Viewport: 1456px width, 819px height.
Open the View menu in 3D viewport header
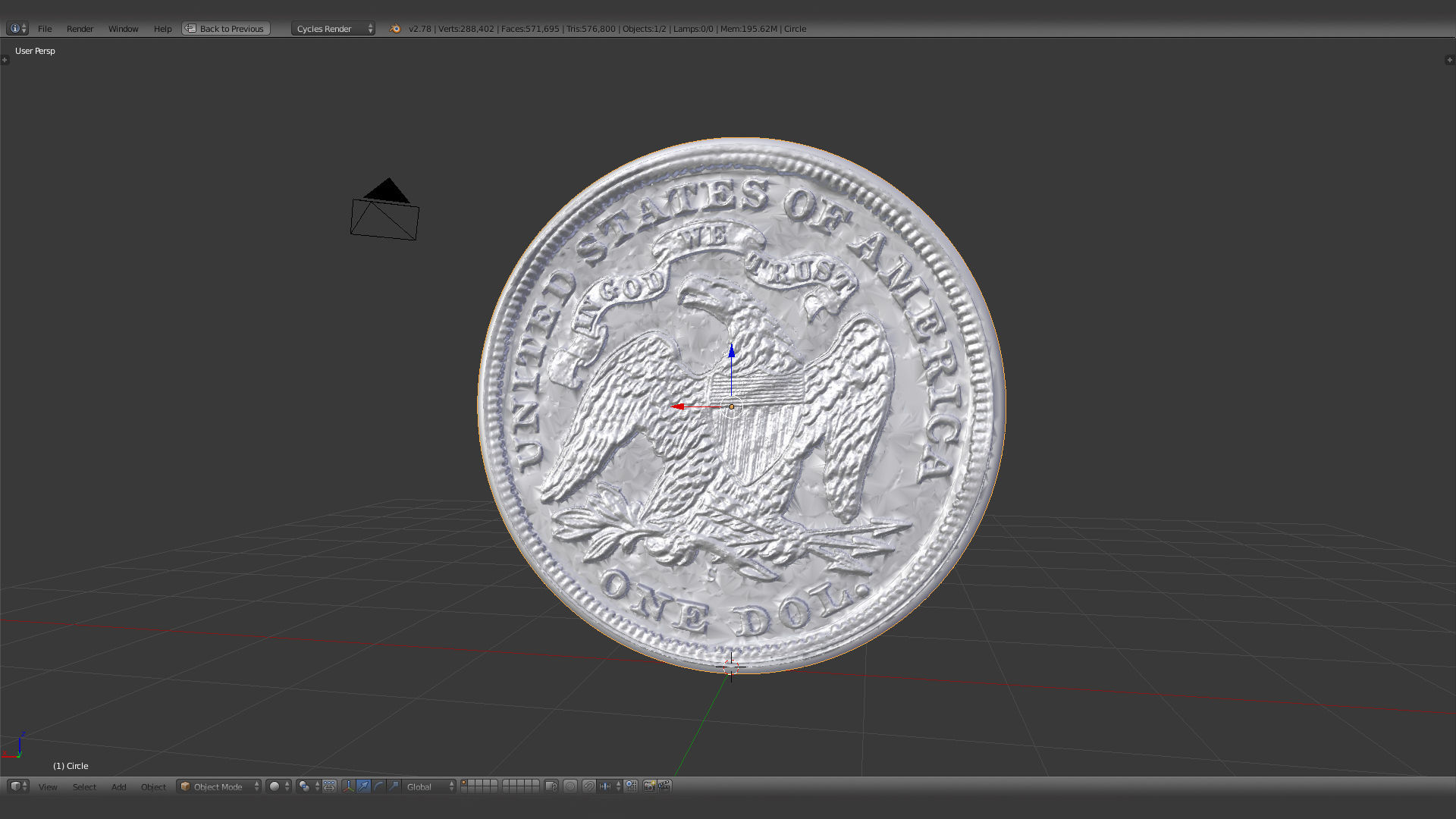coord(48,786)
